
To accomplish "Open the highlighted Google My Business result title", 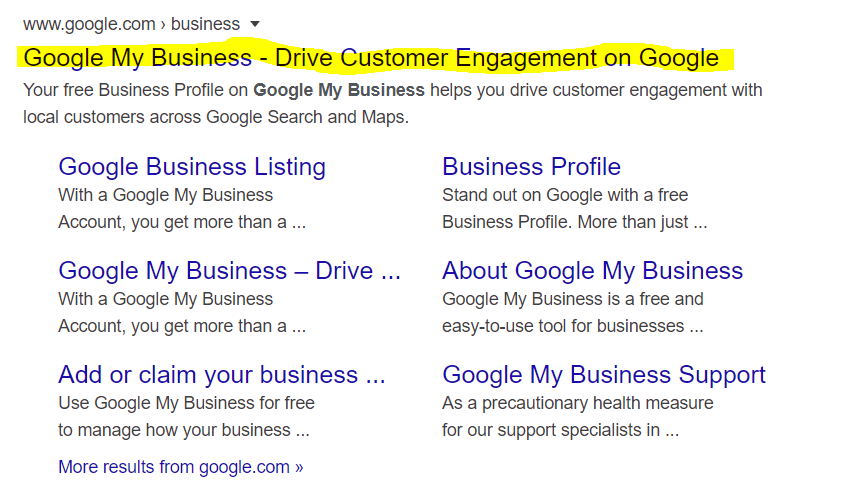I will coord(371,58).
